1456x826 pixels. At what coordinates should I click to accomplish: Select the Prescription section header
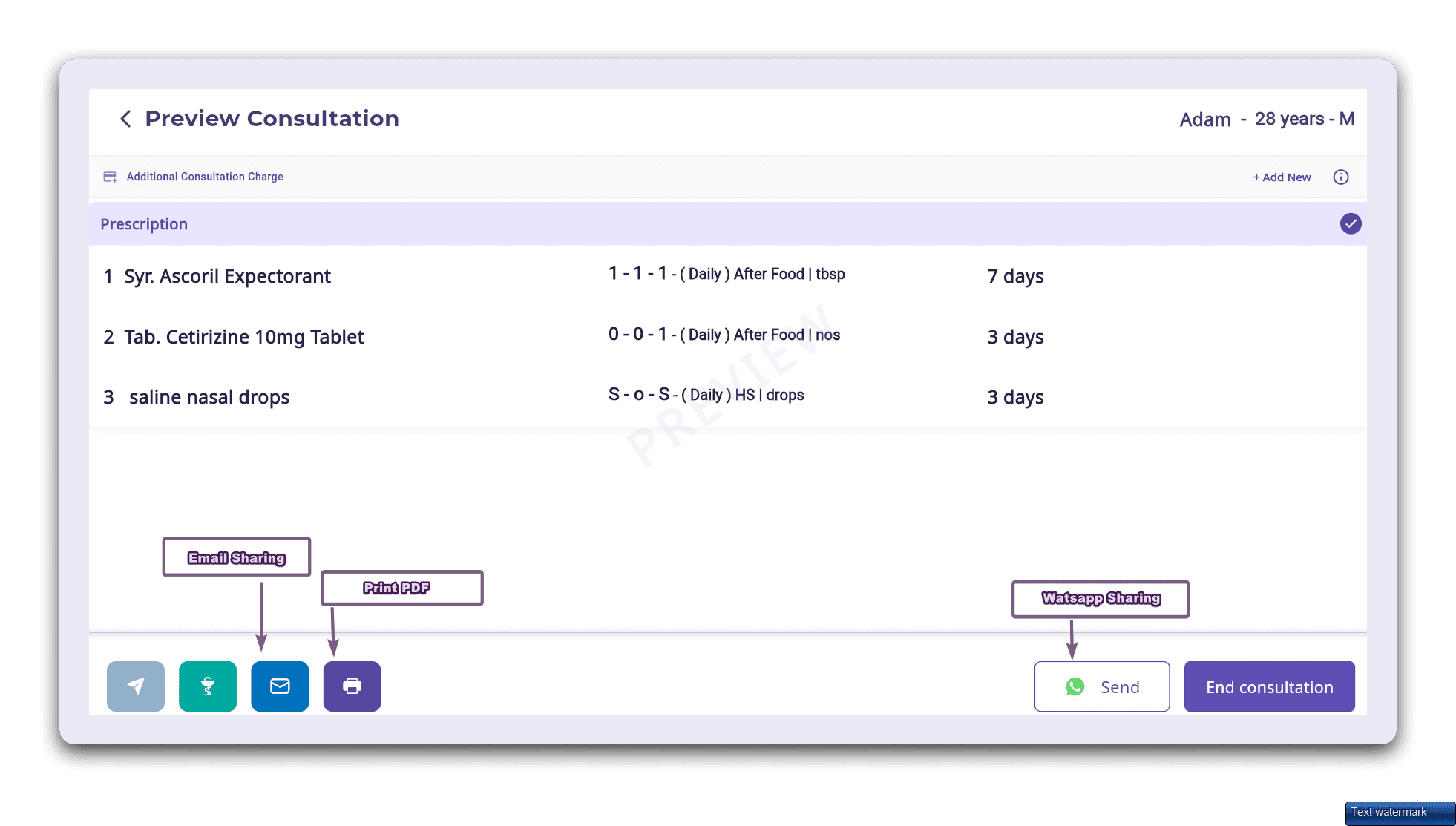tap(727, 223)
